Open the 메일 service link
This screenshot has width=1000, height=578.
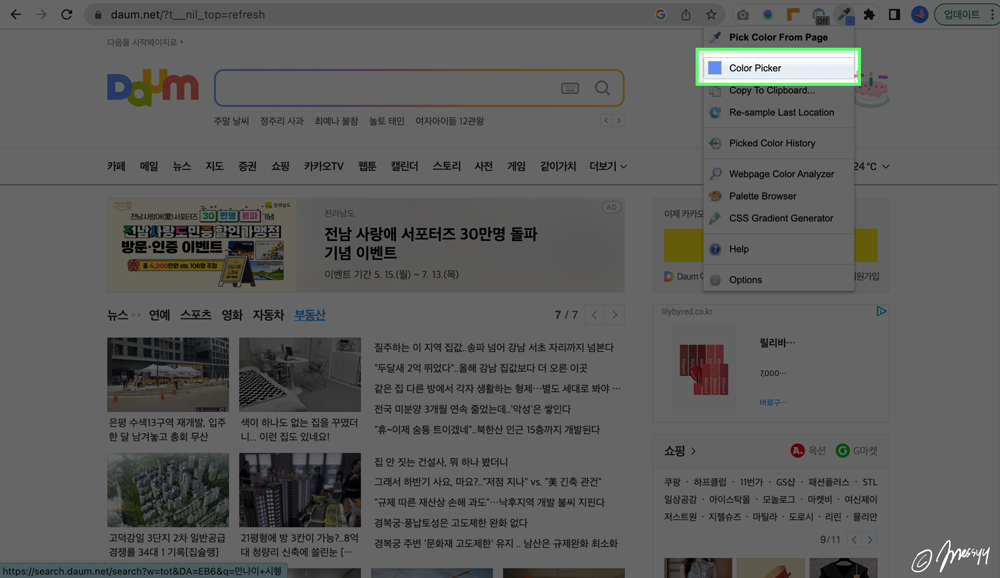pyautogui.click(x=149, y=166)
